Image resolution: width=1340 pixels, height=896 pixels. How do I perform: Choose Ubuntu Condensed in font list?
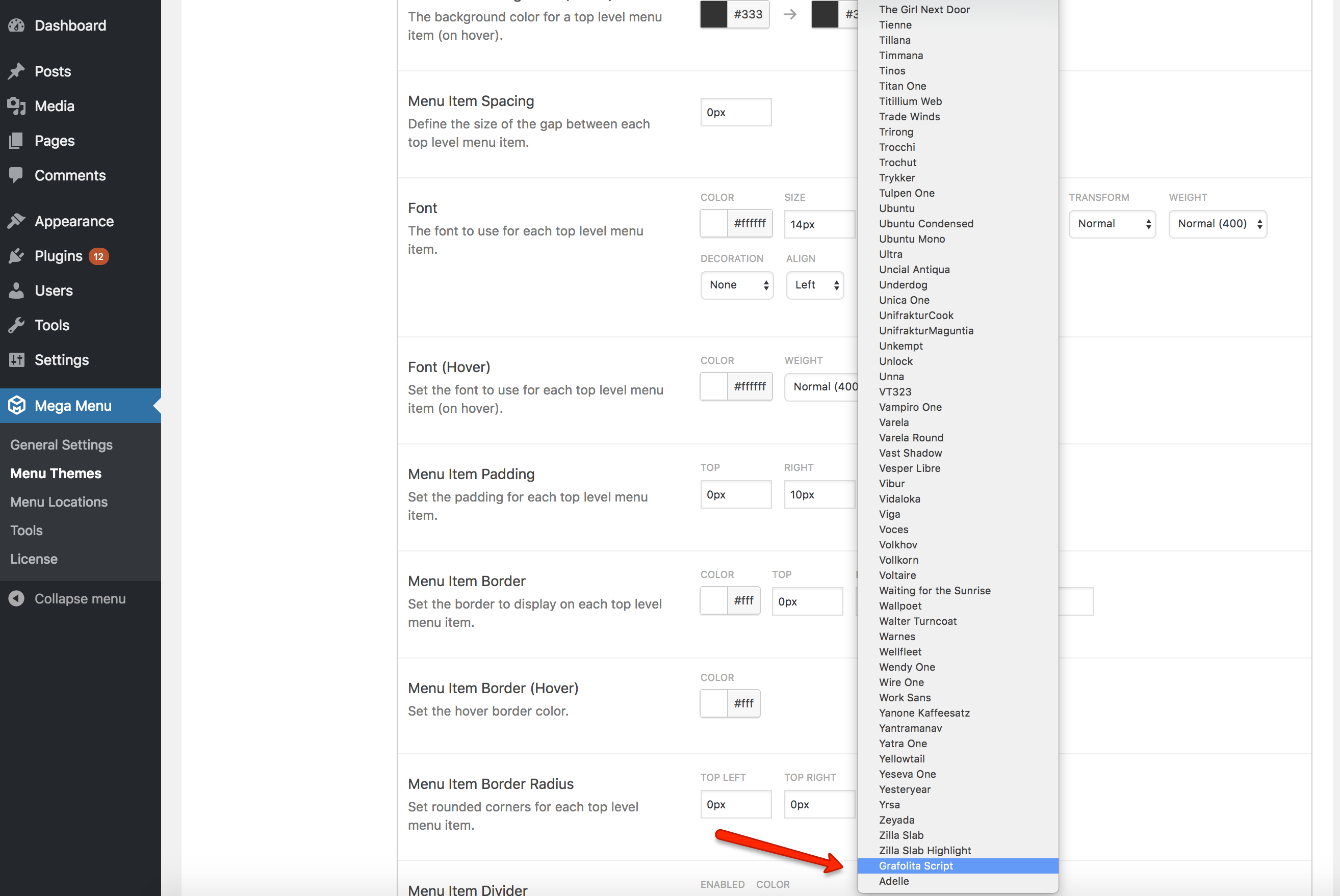(925, 224)
